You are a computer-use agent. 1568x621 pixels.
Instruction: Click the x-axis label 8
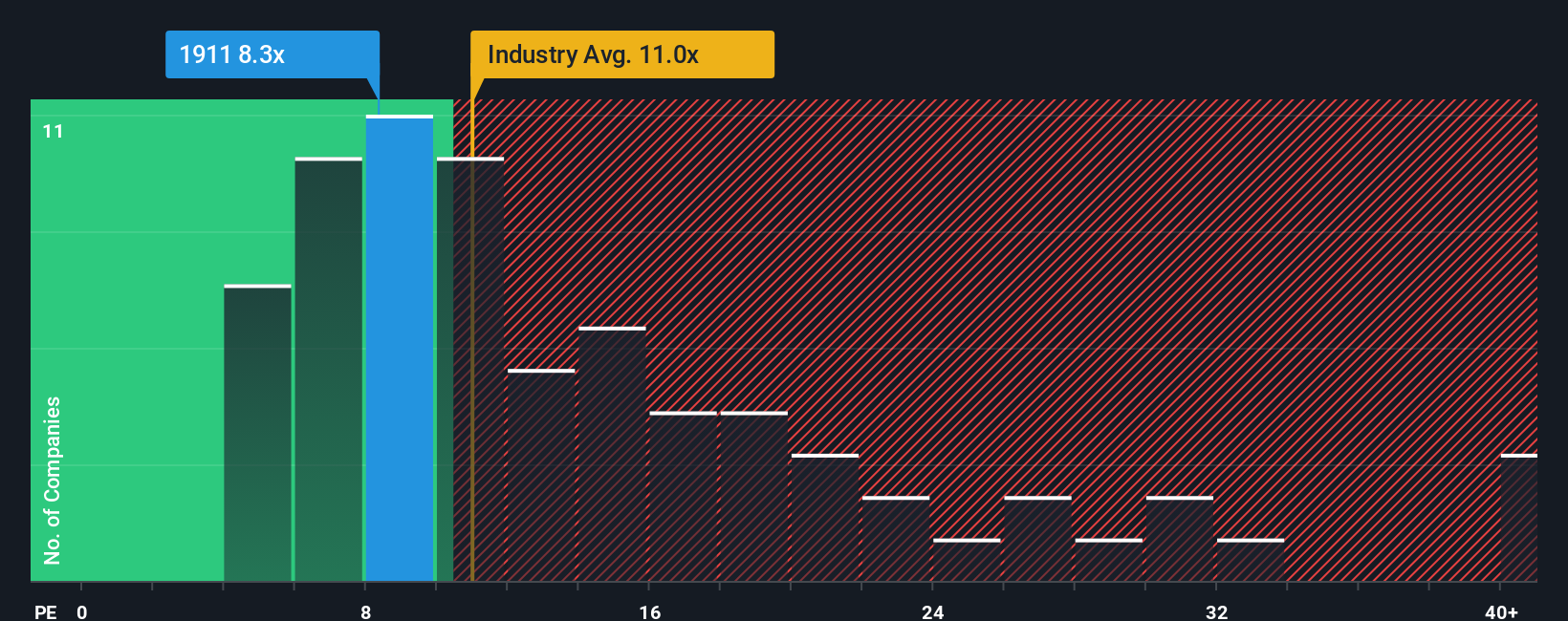click(366, 611)
